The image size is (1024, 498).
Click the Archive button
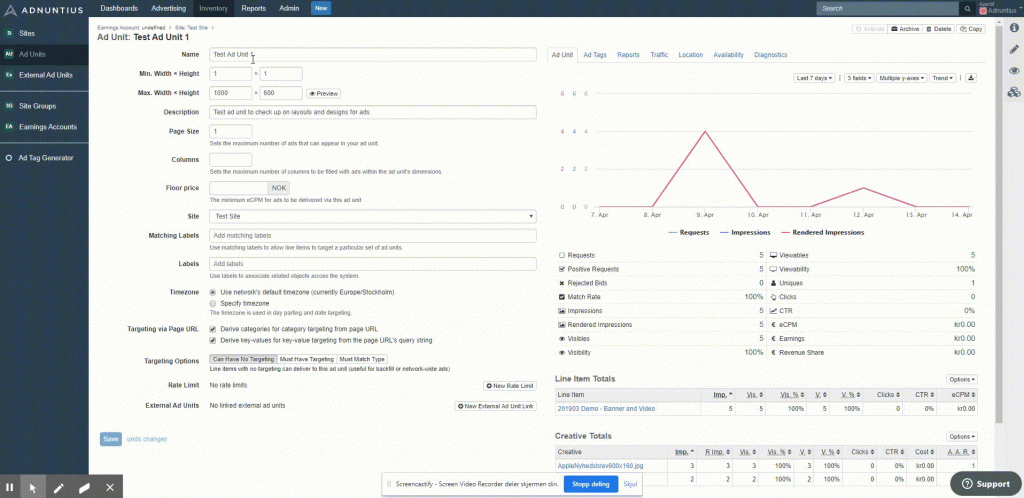pyautogui.click(x=905, y=29)
